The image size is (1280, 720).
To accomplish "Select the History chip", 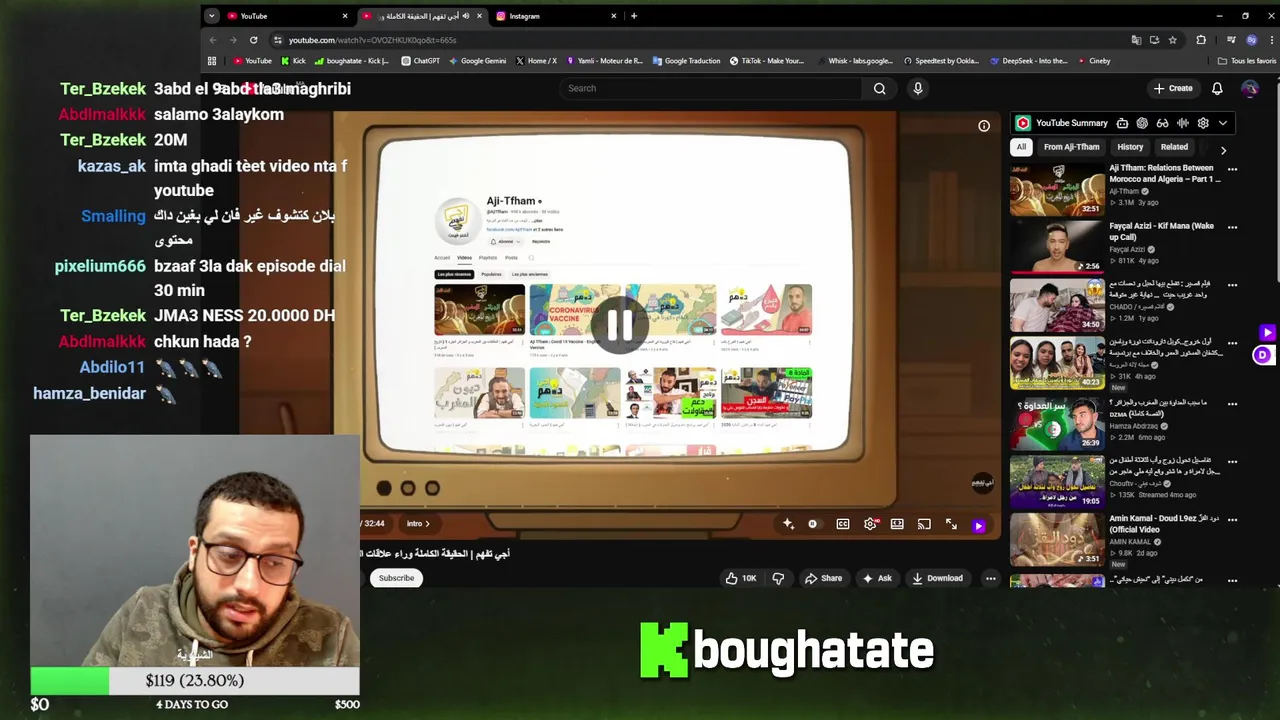I will tap(1130, 147).
